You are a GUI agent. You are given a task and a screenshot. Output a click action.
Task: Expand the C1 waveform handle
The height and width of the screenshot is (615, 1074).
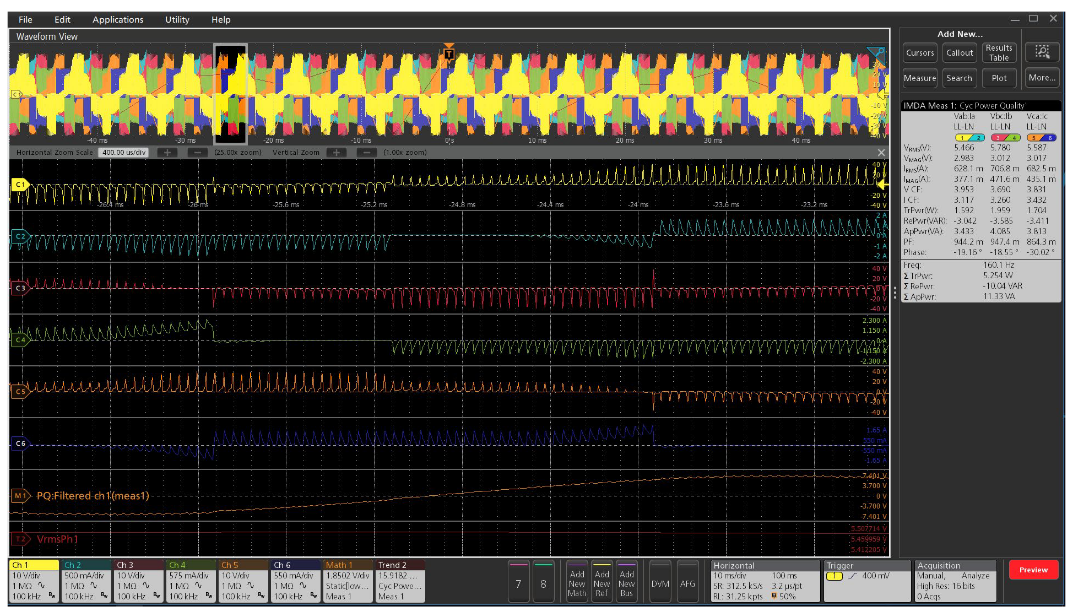pyautogui.click(x=19, y=184)
